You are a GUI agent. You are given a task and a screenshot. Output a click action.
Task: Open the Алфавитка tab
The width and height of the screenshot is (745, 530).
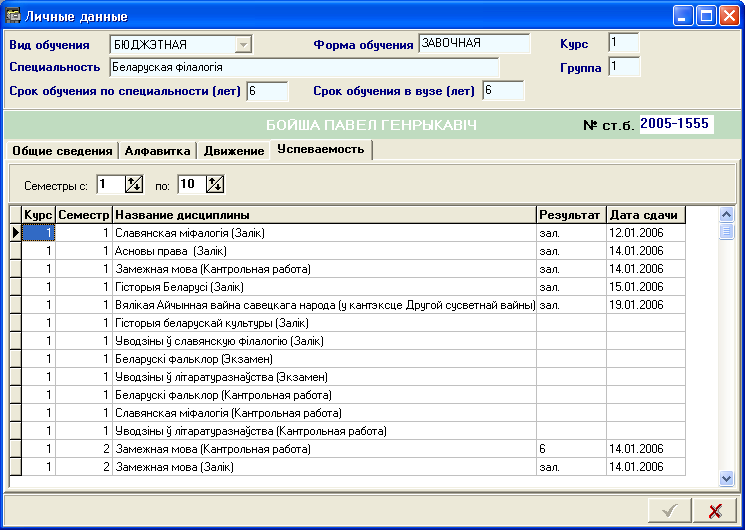(157, 151)
